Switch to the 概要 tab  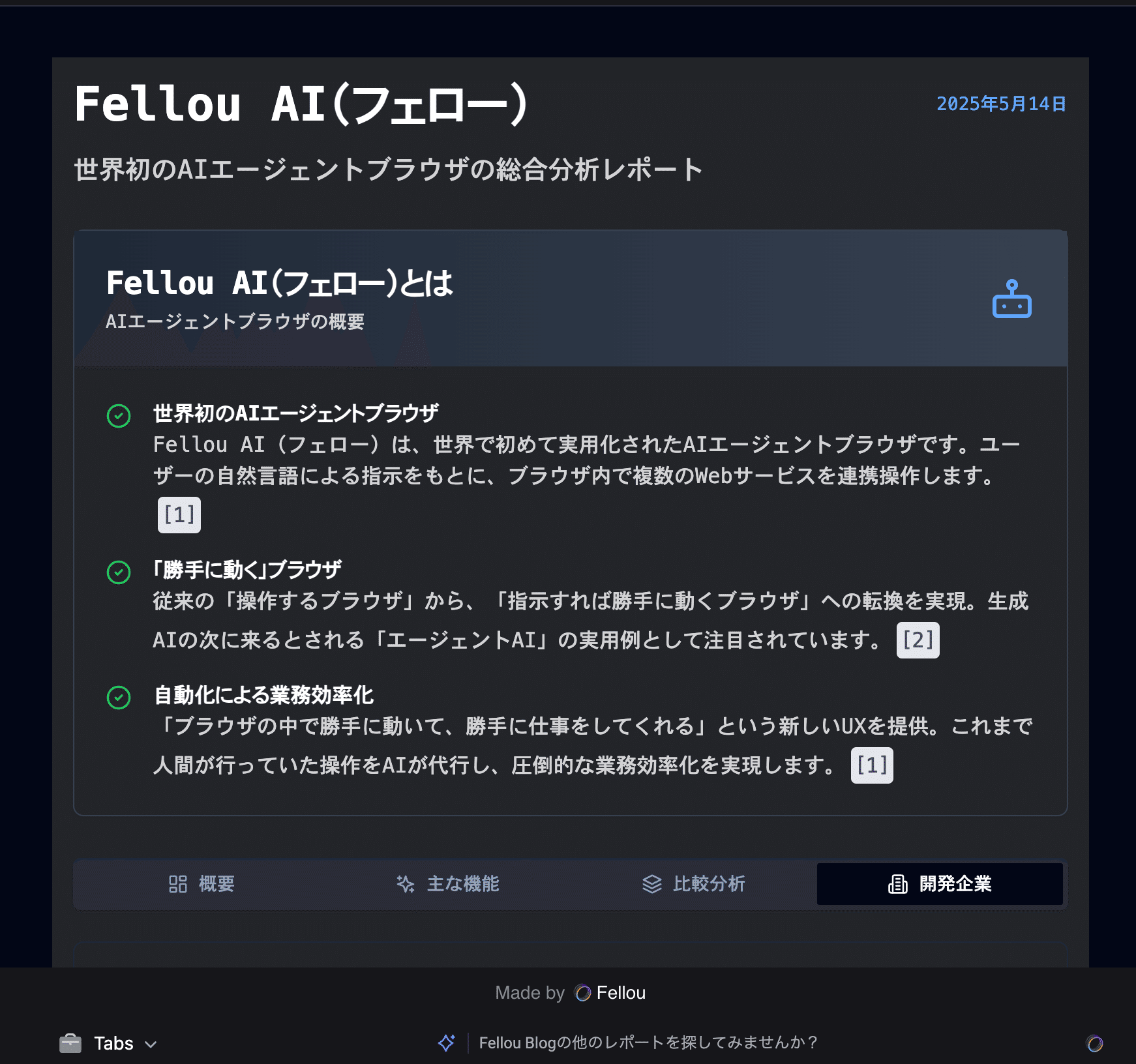(x=202, y=884)
